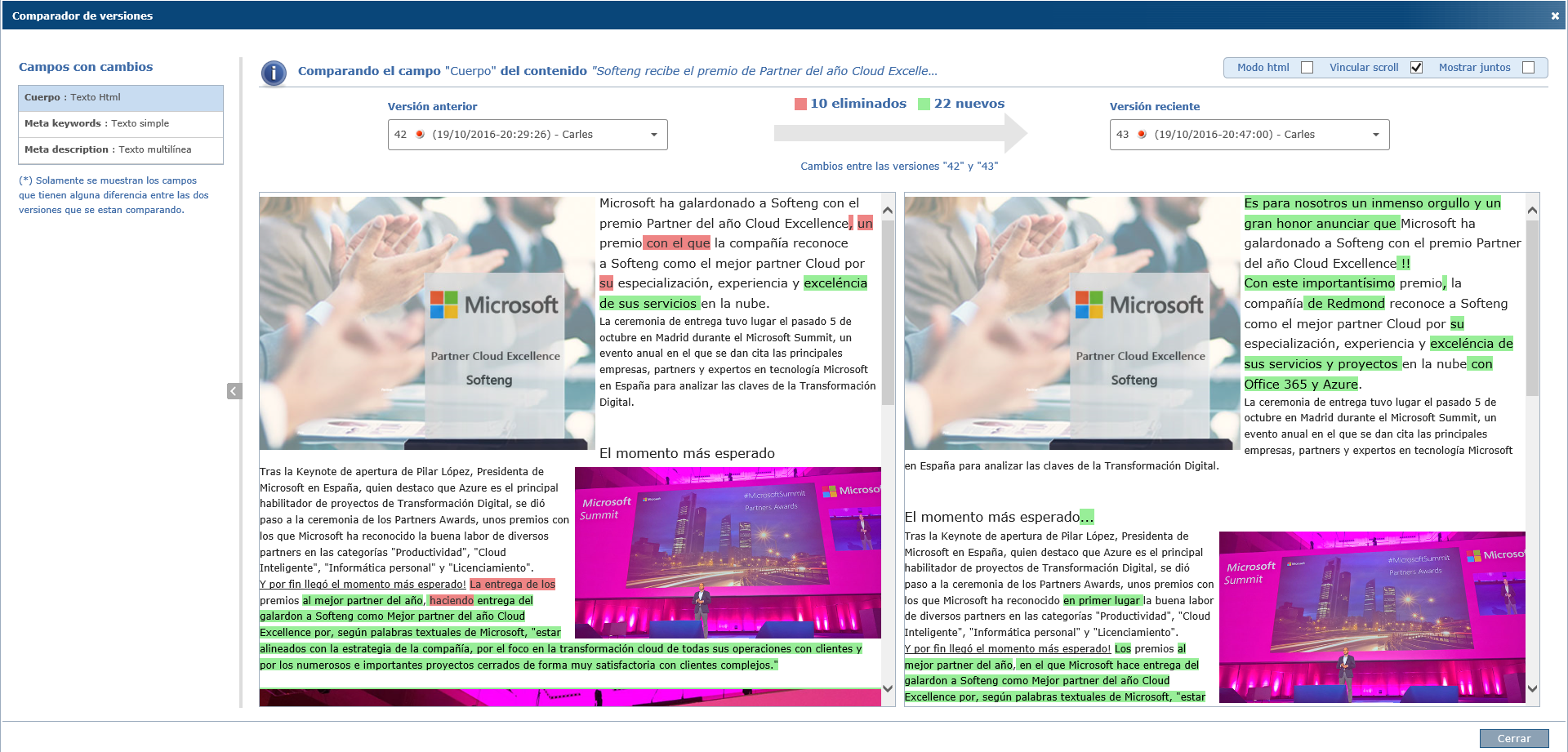Click the added text 'Office 365 y Azure'

click(1301, 385)
